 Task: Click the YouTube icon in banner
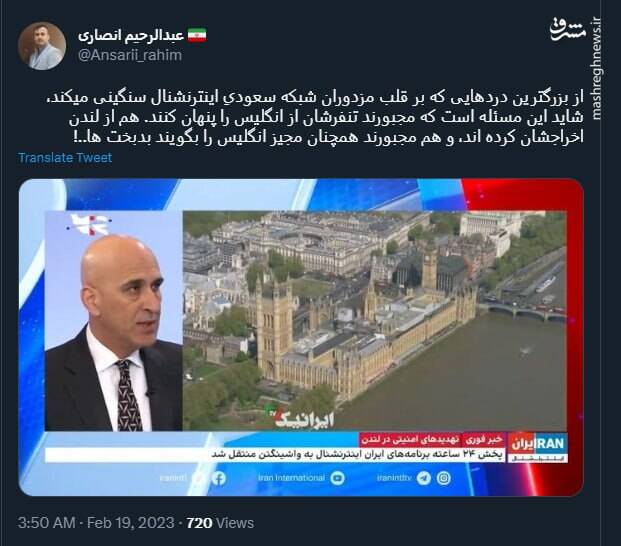337,478
